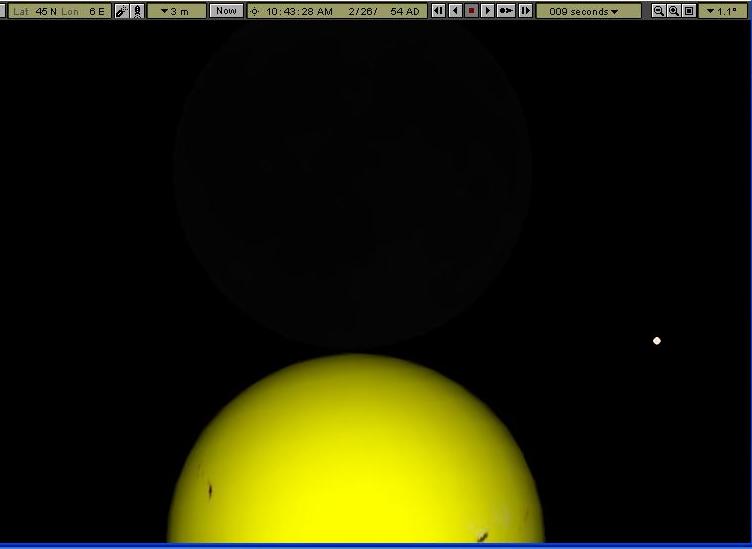752x549 pixels.
Task: Stop time flow with red square
Action: coord(471,11)
